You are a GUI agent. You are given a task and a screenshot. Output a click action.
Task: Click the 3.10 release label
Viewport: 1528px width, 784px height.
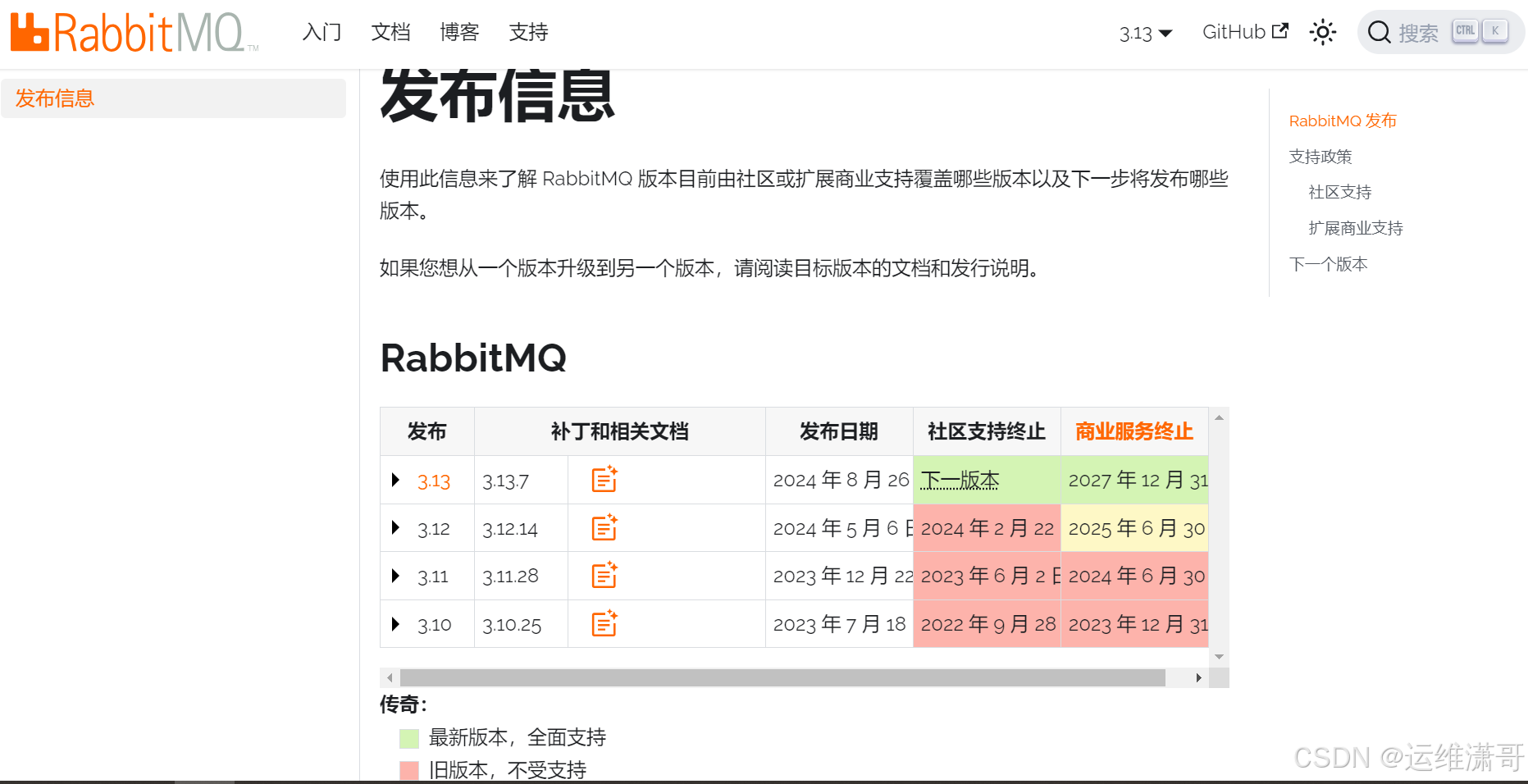(x=435, y=625)
